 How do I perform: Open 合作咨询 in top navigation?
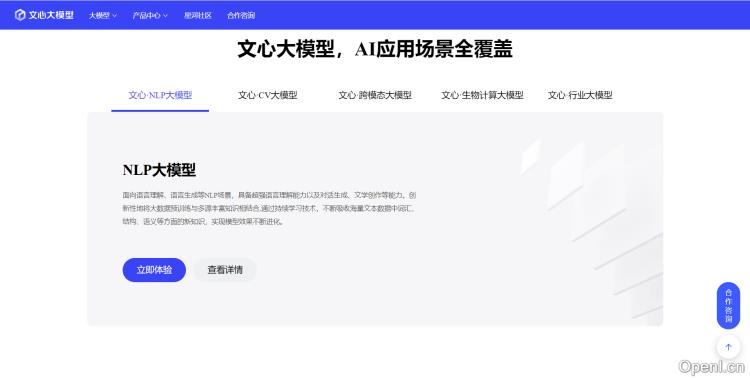pos(241,15)
